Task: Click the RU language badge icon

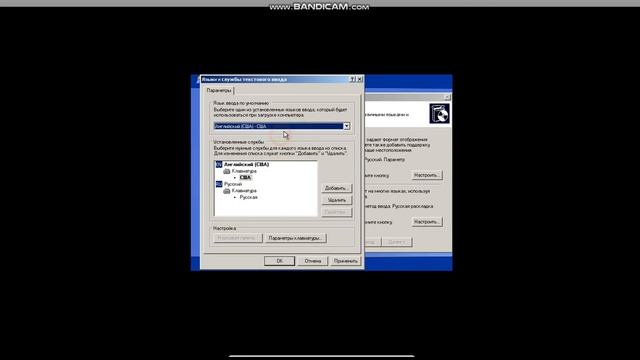Action: pos(219,184)
